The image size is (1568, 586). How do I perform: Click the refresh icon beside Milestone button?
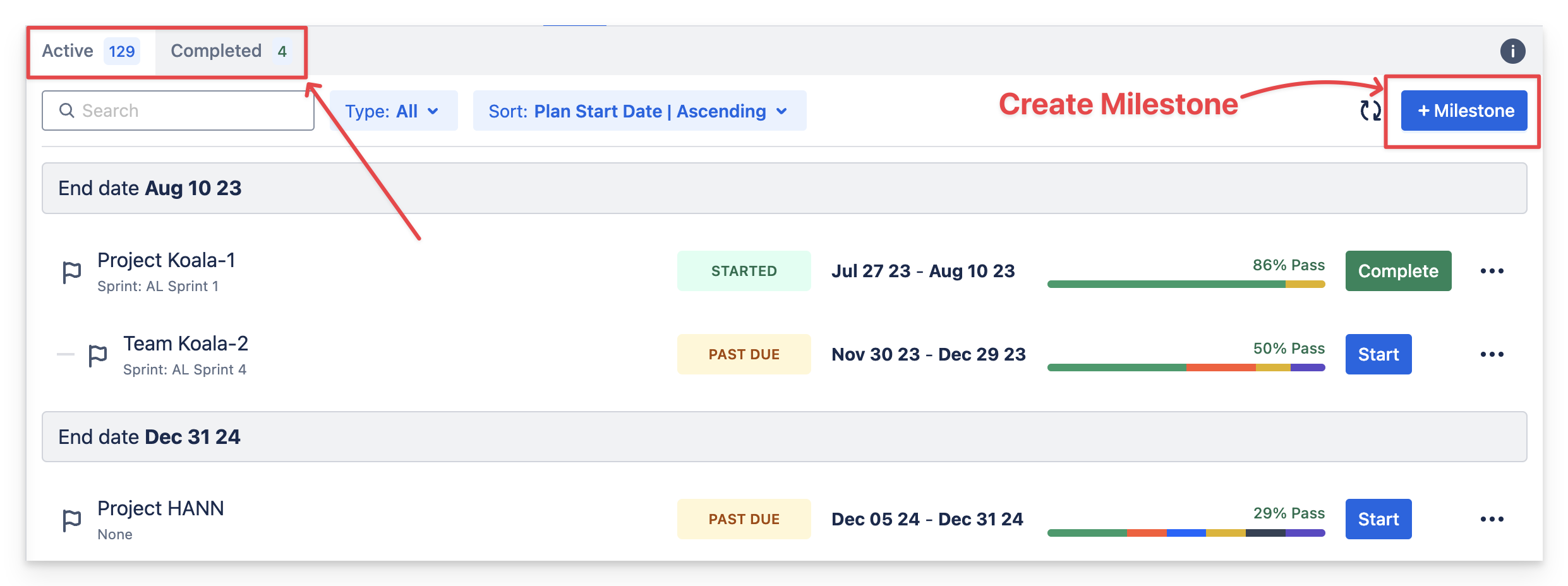[1370, 111]
